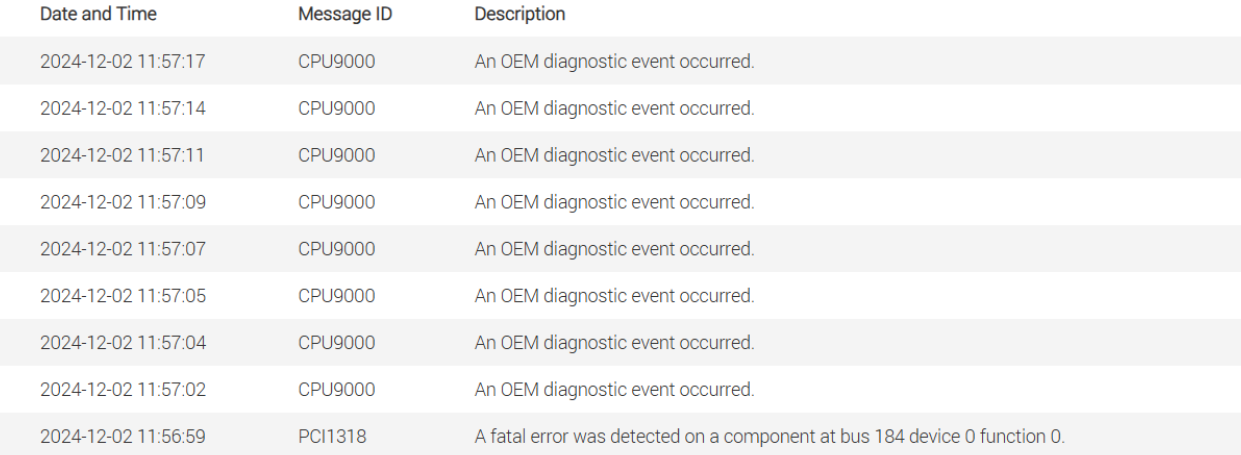Select the 11:56:59 timestamp cell
1241x455 pixels.
point(123,437)
